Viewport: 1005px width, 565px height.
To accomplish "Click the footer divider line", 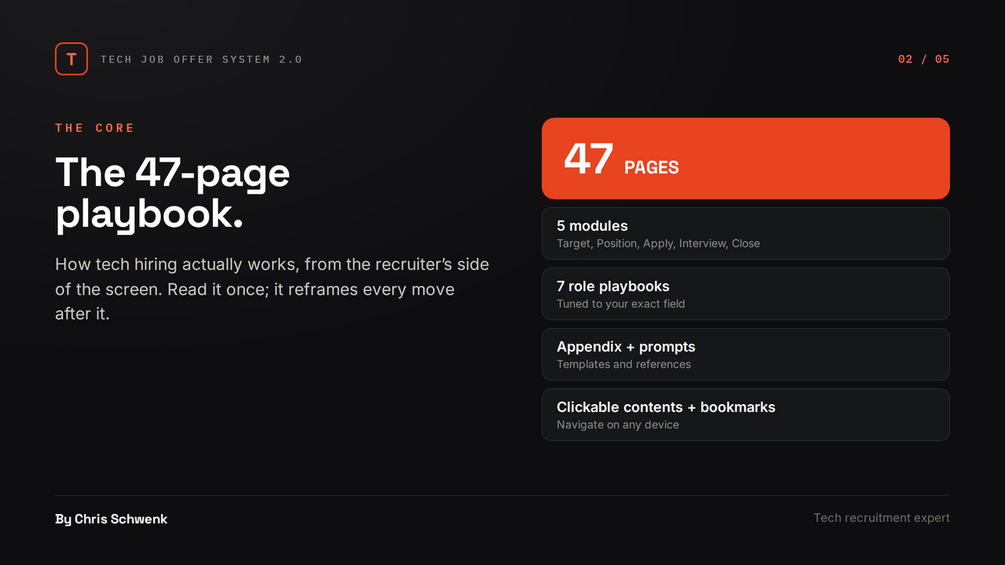I will tap(502, 495).
